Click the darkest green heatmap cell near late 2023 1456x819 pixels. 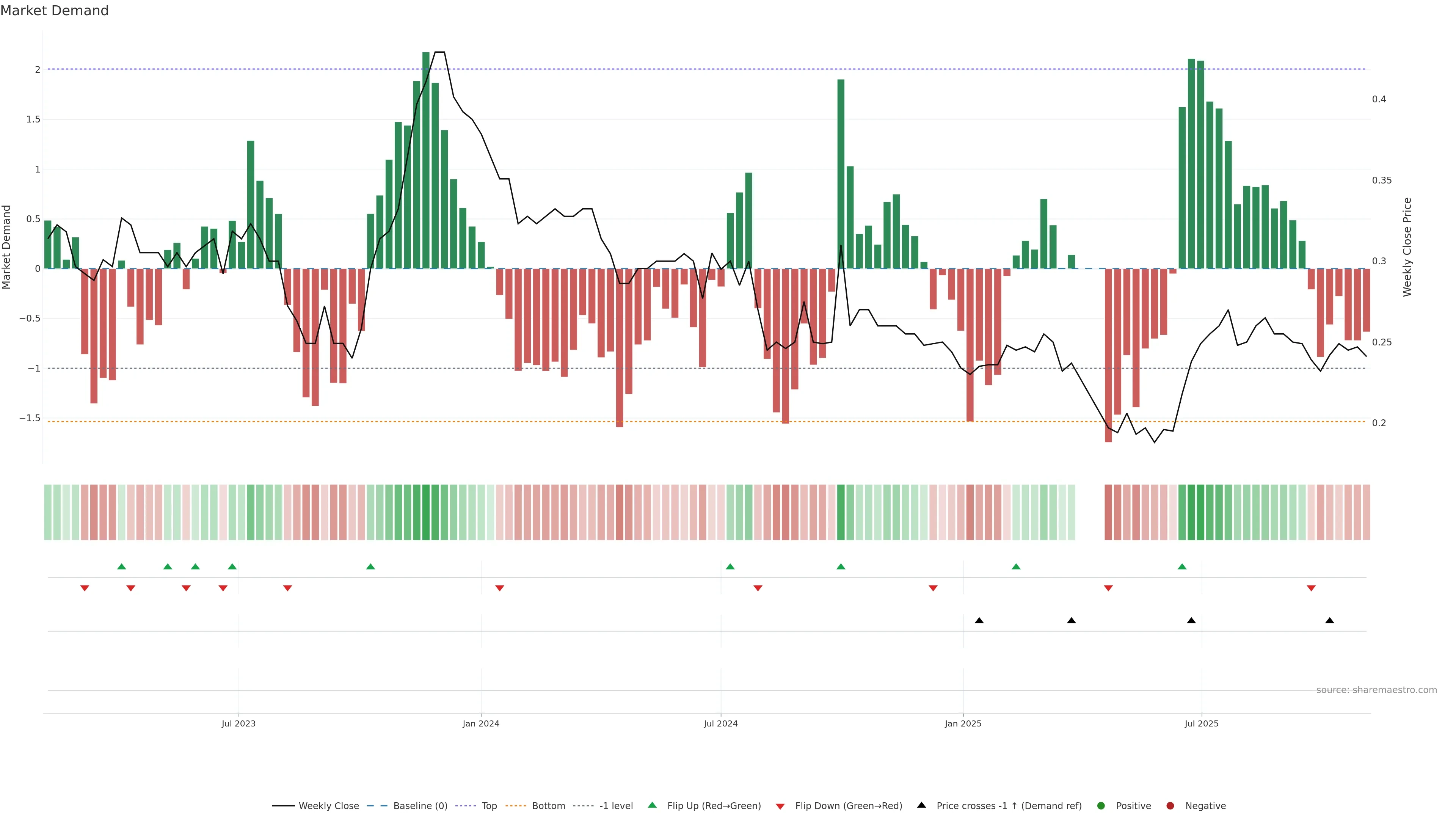(425, 512)
